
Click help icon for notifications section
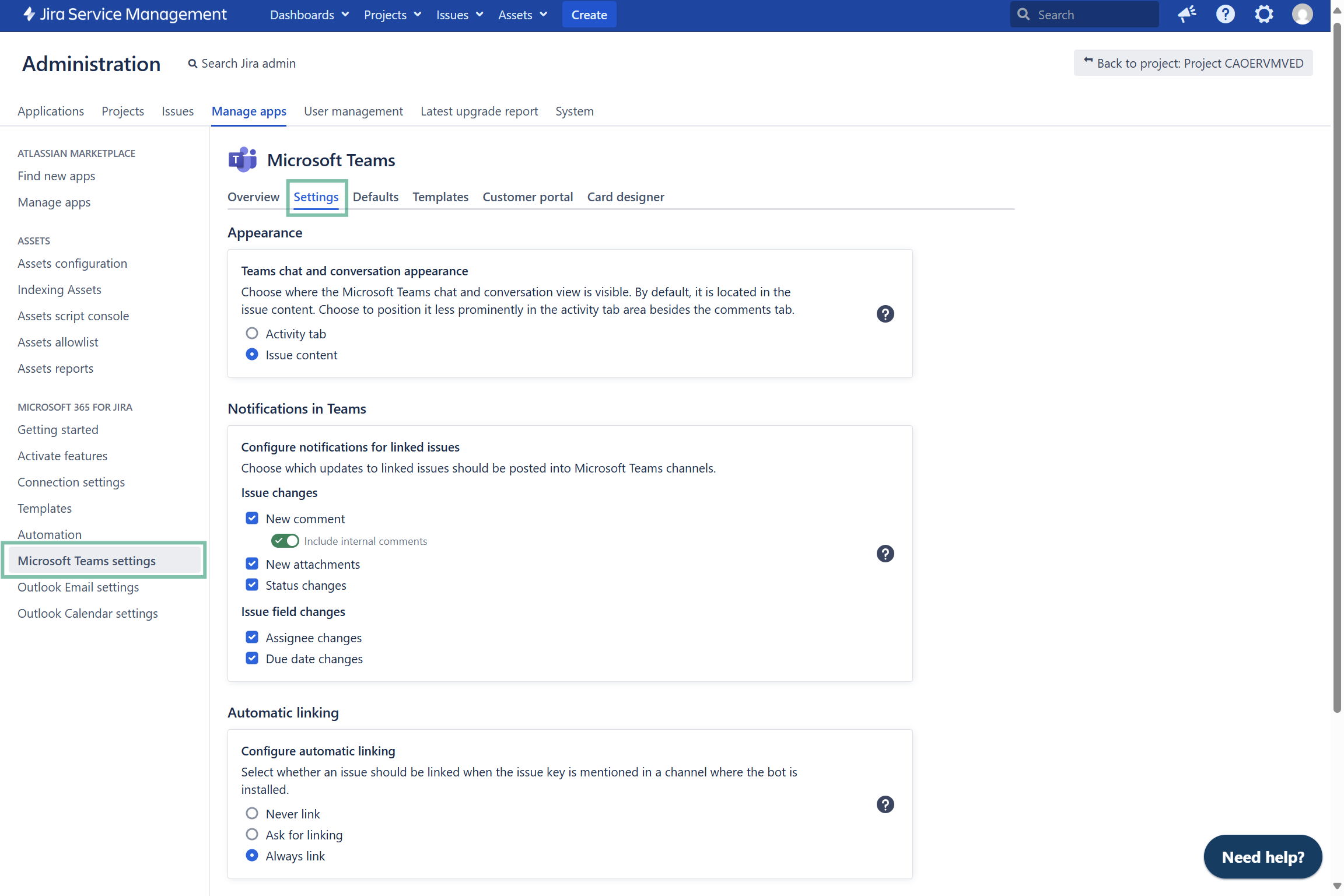click(x=885, y=554)
